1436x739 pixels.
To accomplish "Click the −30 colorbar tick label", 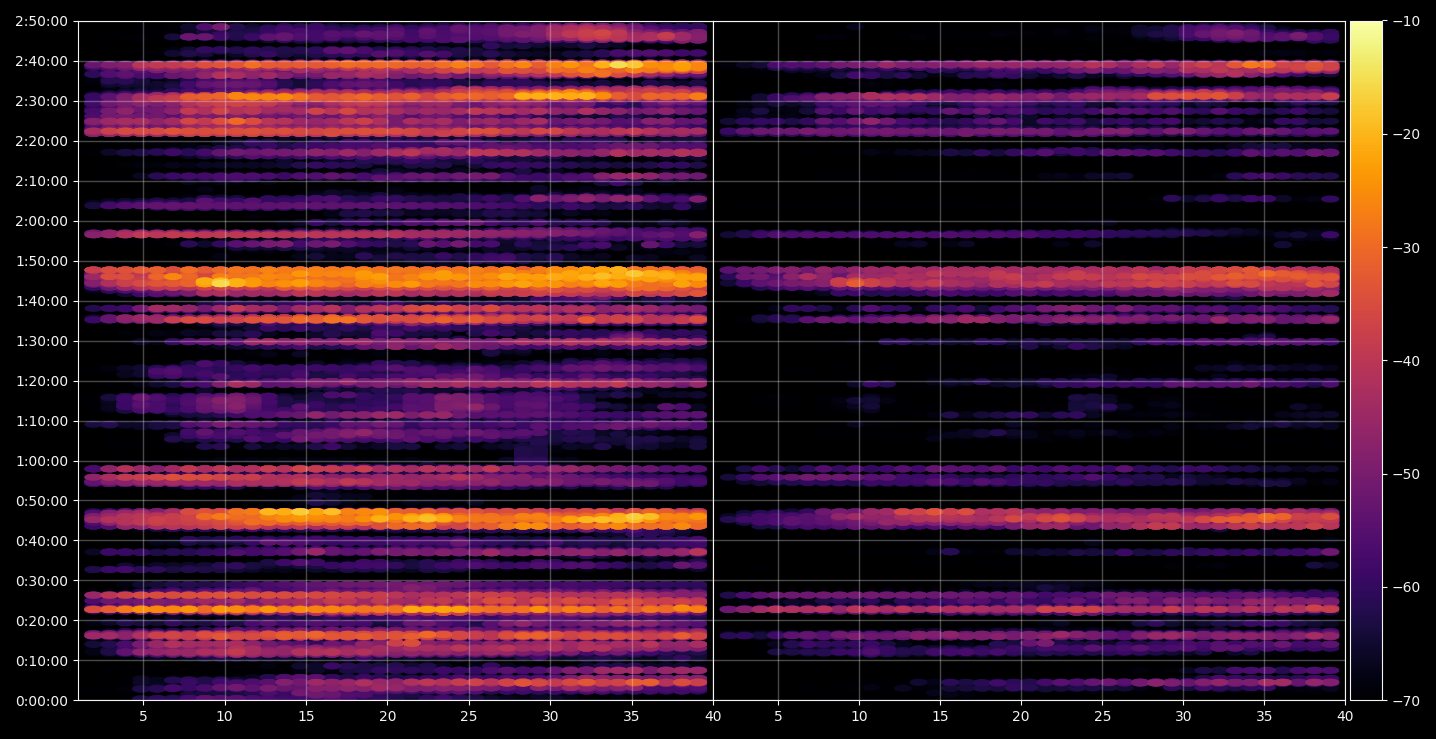I will pyautogui.click(x=1404, y=248).
